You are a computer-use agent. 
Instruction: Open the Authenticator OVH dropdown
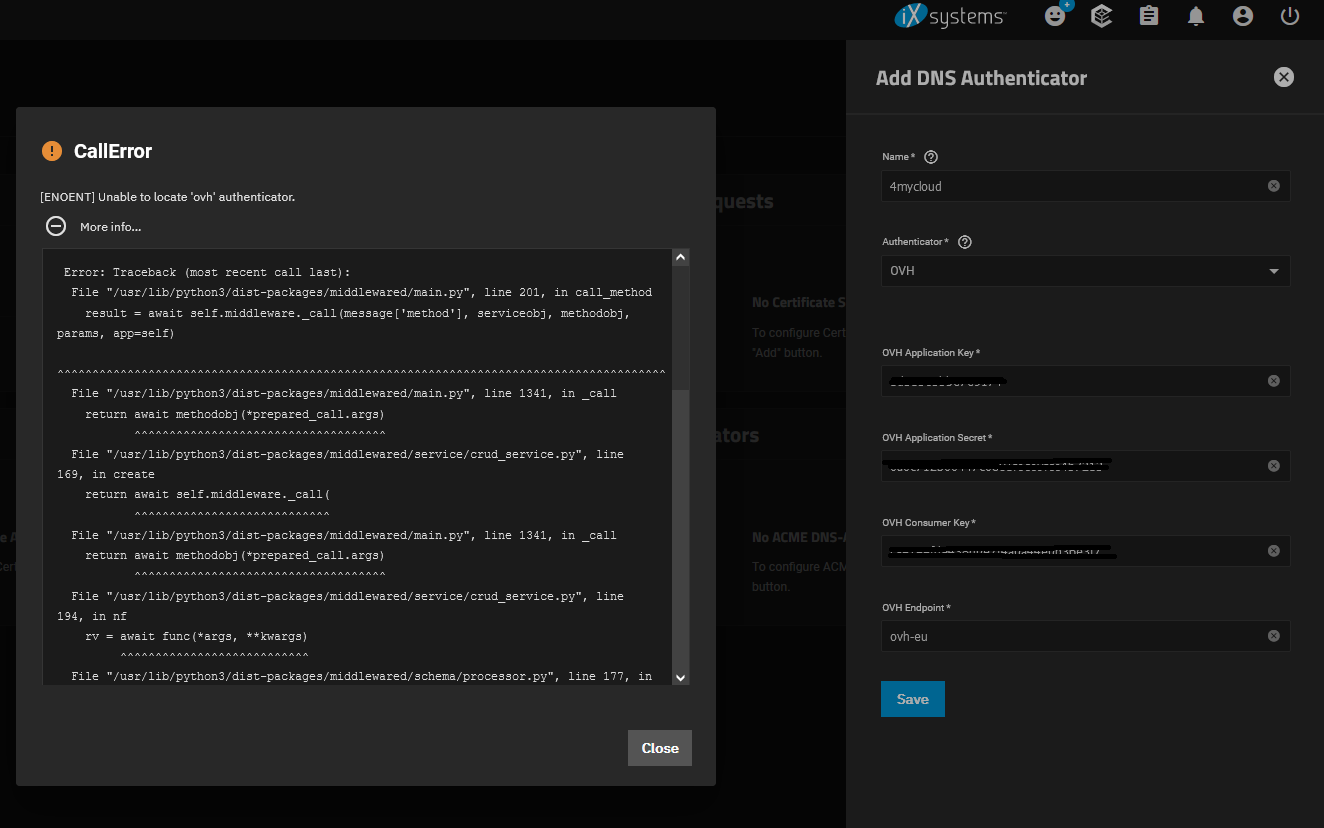pyautogui.click(x=1085, y=271)
